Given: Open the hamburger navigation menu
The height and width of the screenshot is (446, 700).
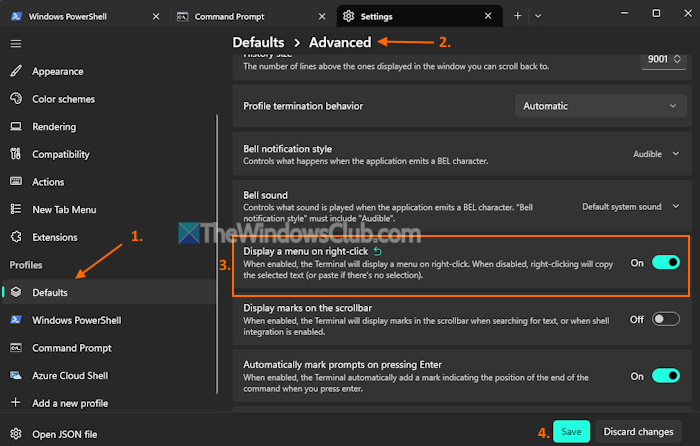Looking at the screenshot, I should [16, 43].
